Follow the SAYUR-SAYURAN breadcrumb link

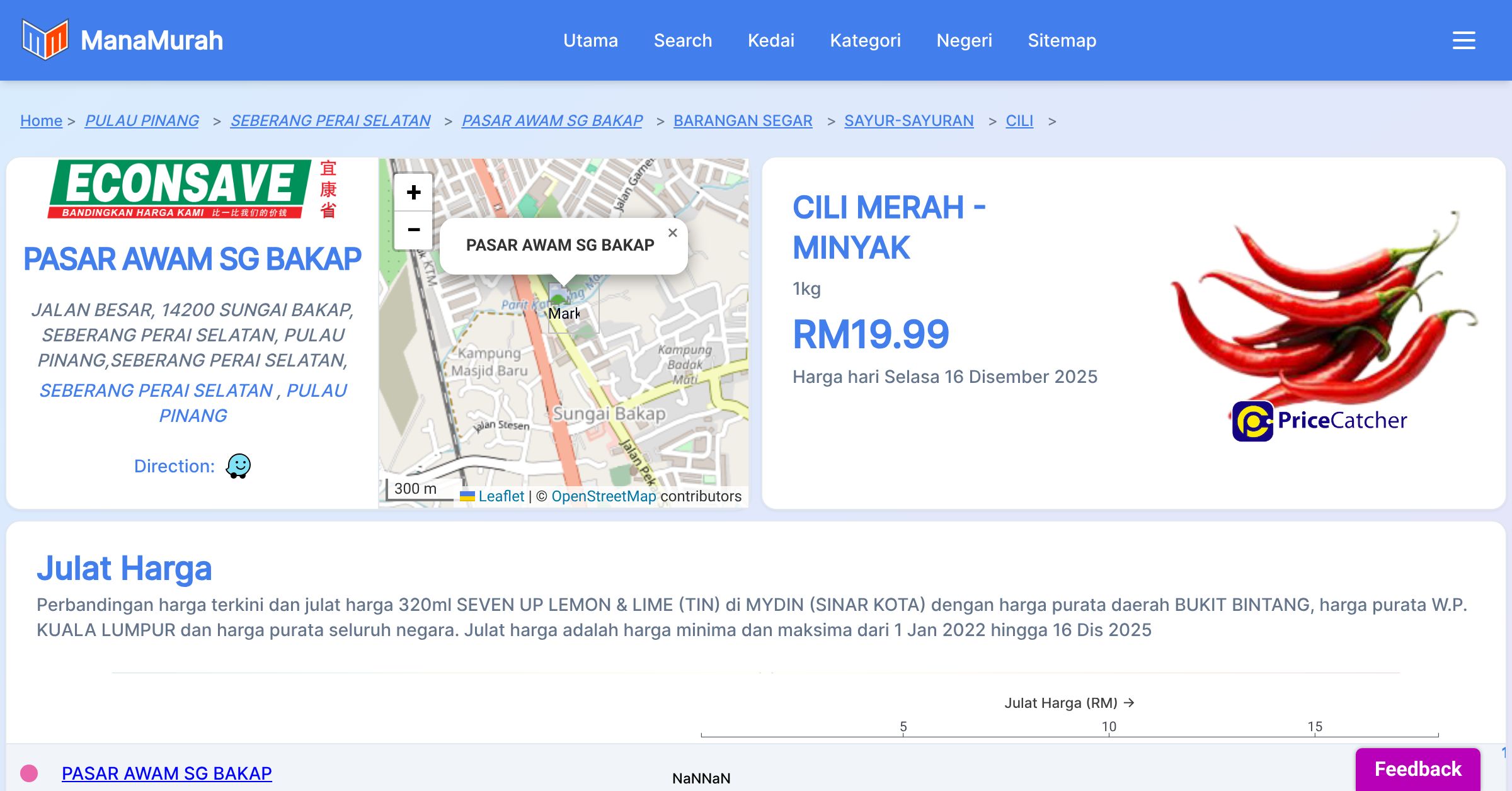coord(908,120)
